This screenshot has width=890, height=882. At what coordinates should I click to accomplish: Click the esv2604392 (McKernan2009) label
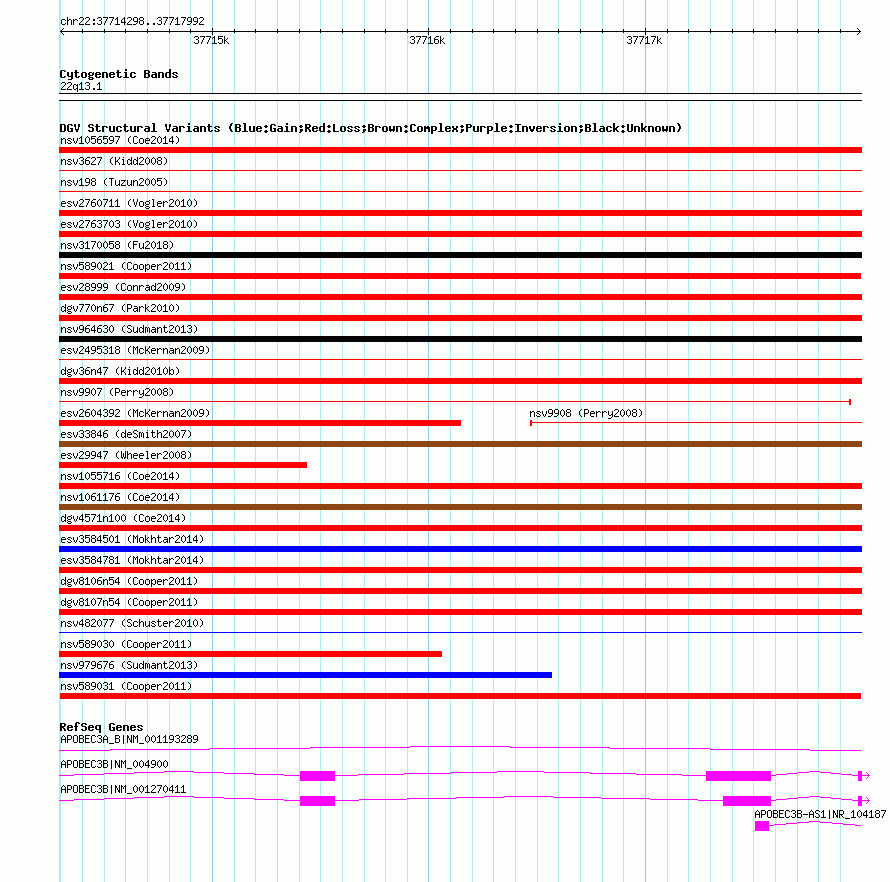pyautogui.click(x=135, y=413)
